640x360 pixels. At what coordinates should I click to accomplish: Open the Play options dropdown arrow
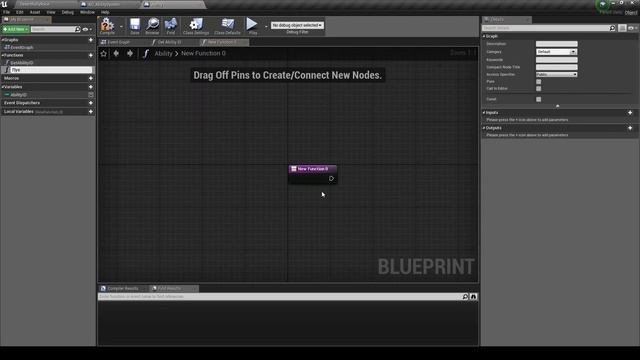[x=266, y=26]
